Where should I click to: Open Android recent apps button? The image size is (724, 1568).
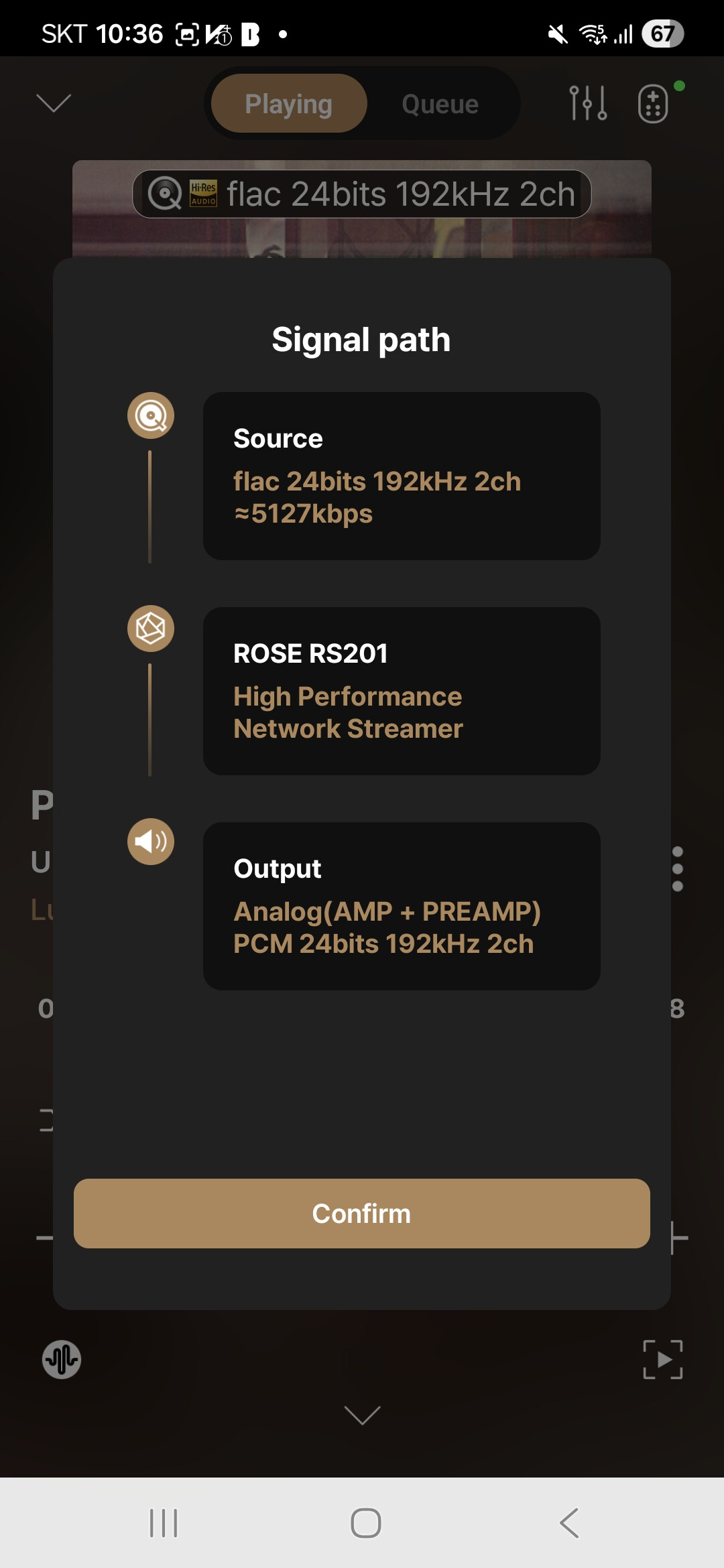tap(164, 1523)
